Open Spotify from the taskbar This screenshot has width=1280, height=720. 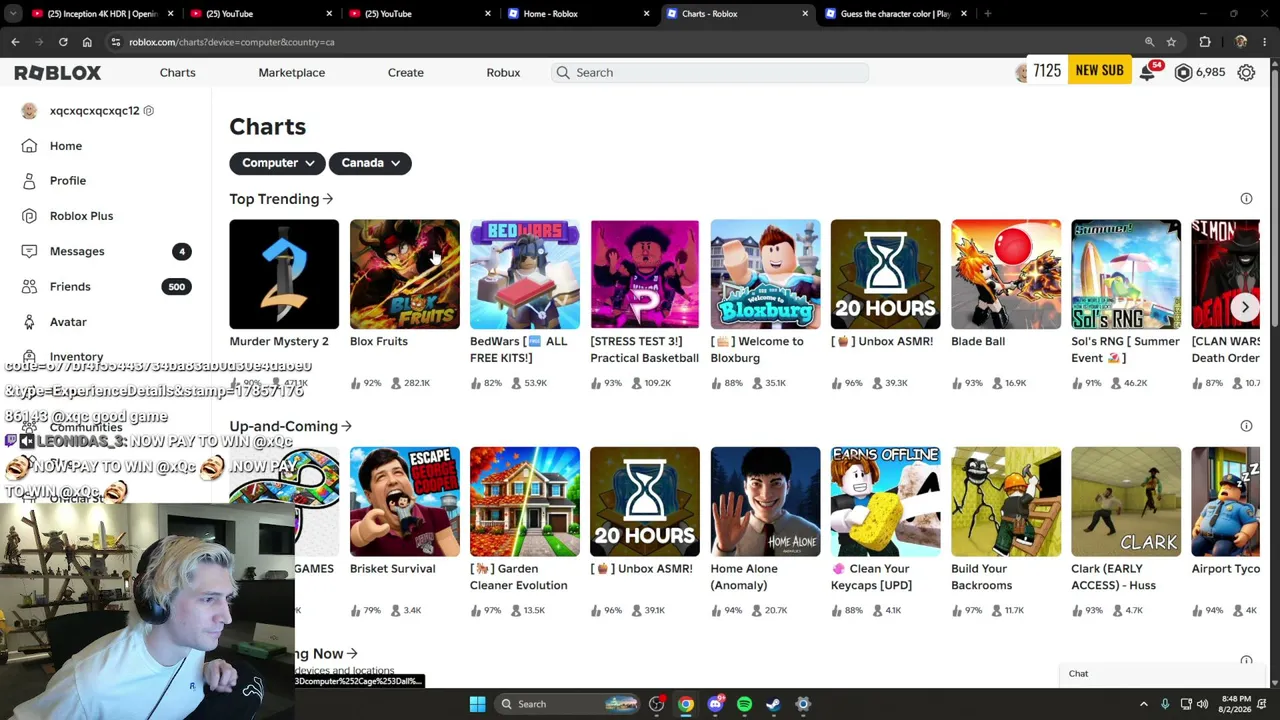click(744, 704)
